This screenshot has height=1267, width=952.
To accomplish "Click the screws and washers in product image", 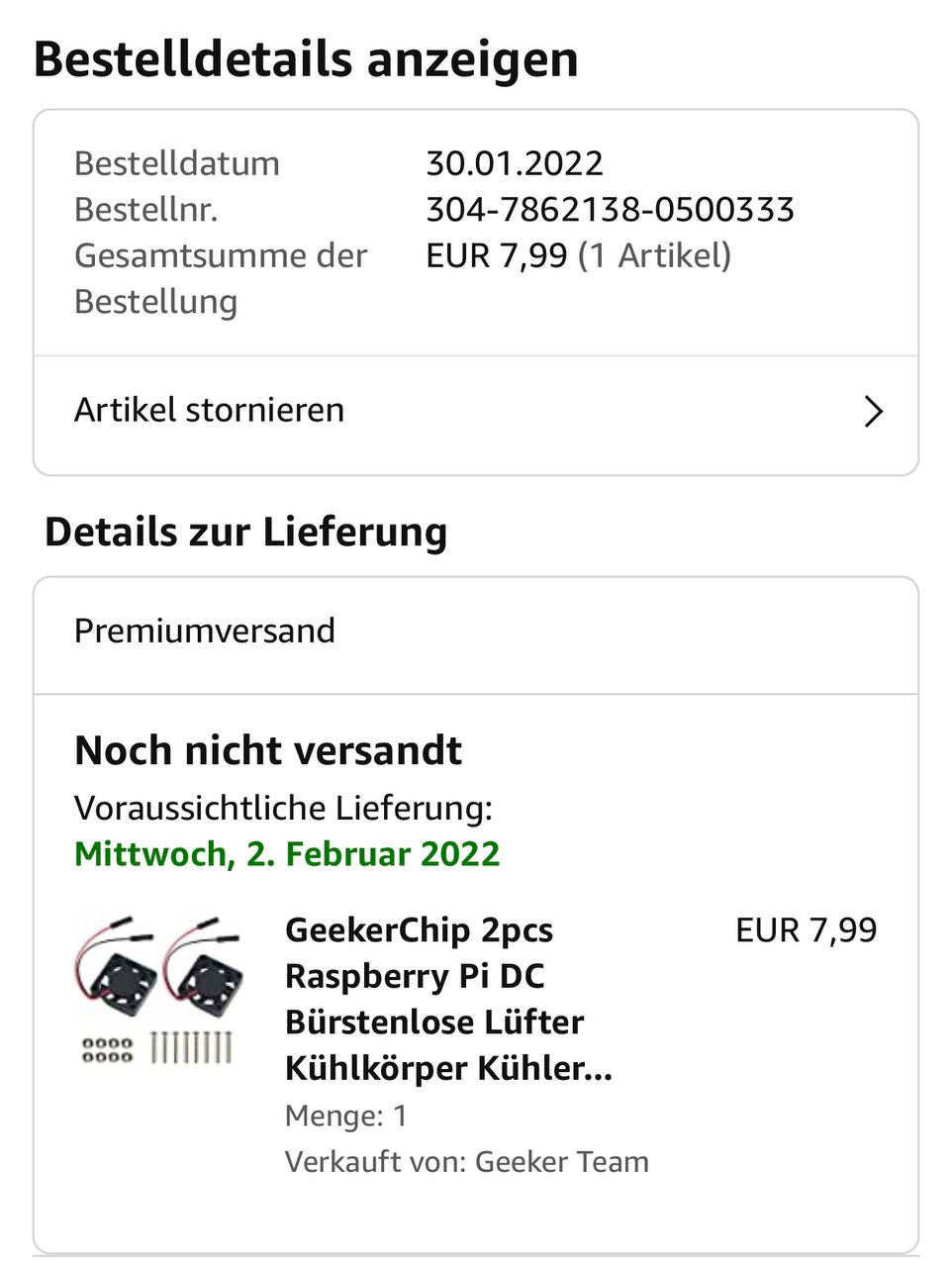I will [x=157, y=1048].
